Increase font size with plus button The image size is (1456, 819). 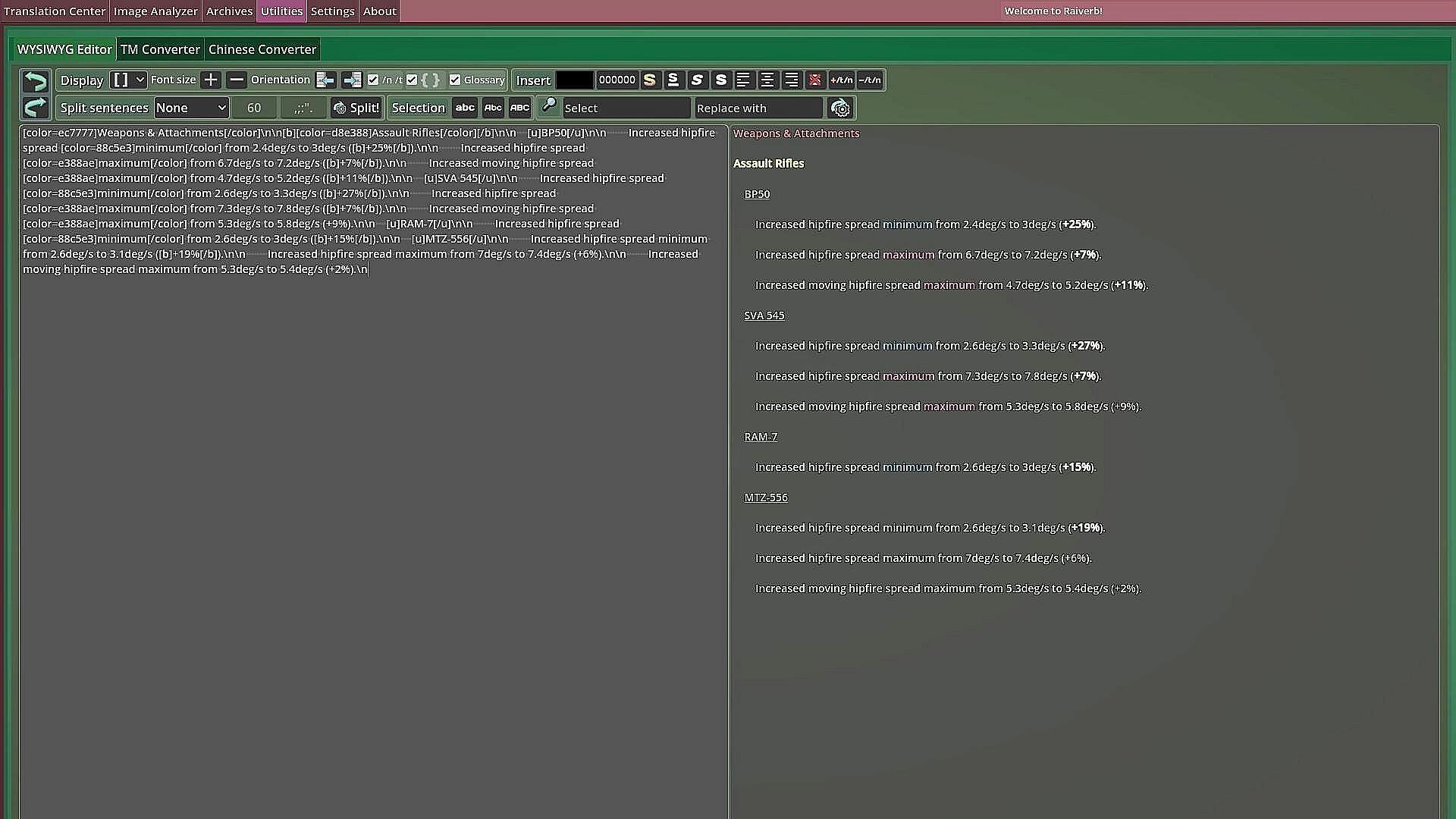coord(211,80)
